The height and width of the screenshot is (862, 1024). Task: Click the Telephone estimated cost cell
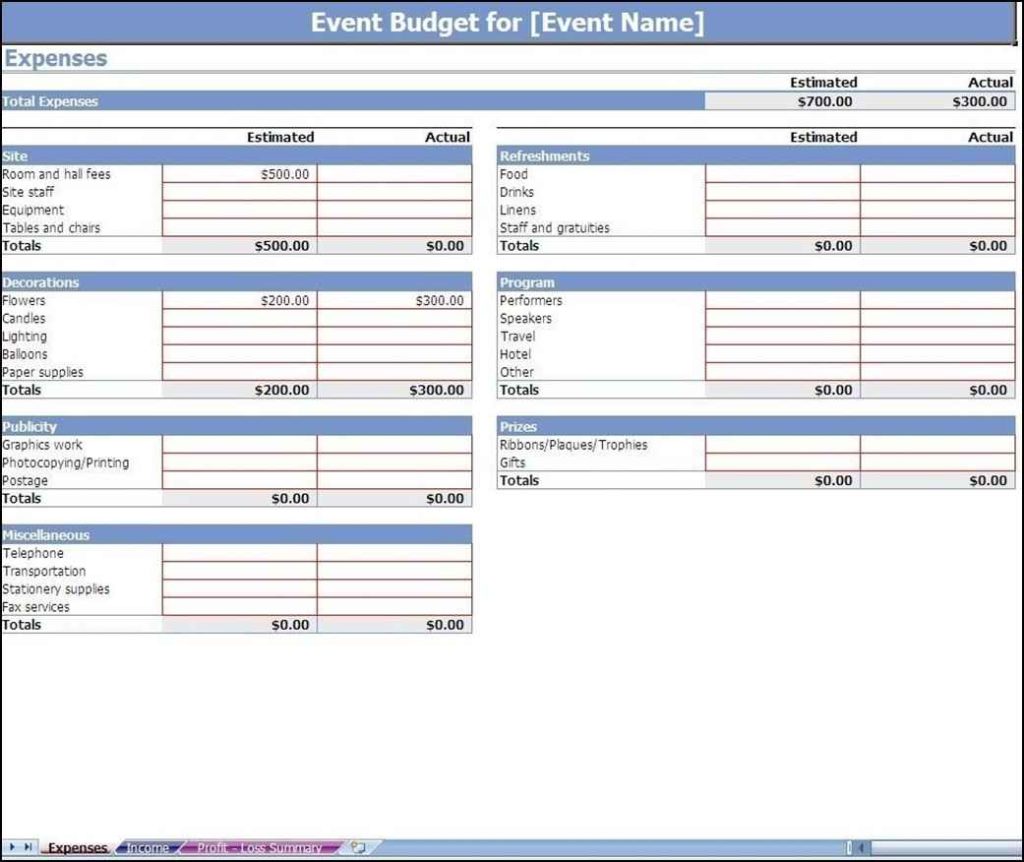(x=240, y=553)
